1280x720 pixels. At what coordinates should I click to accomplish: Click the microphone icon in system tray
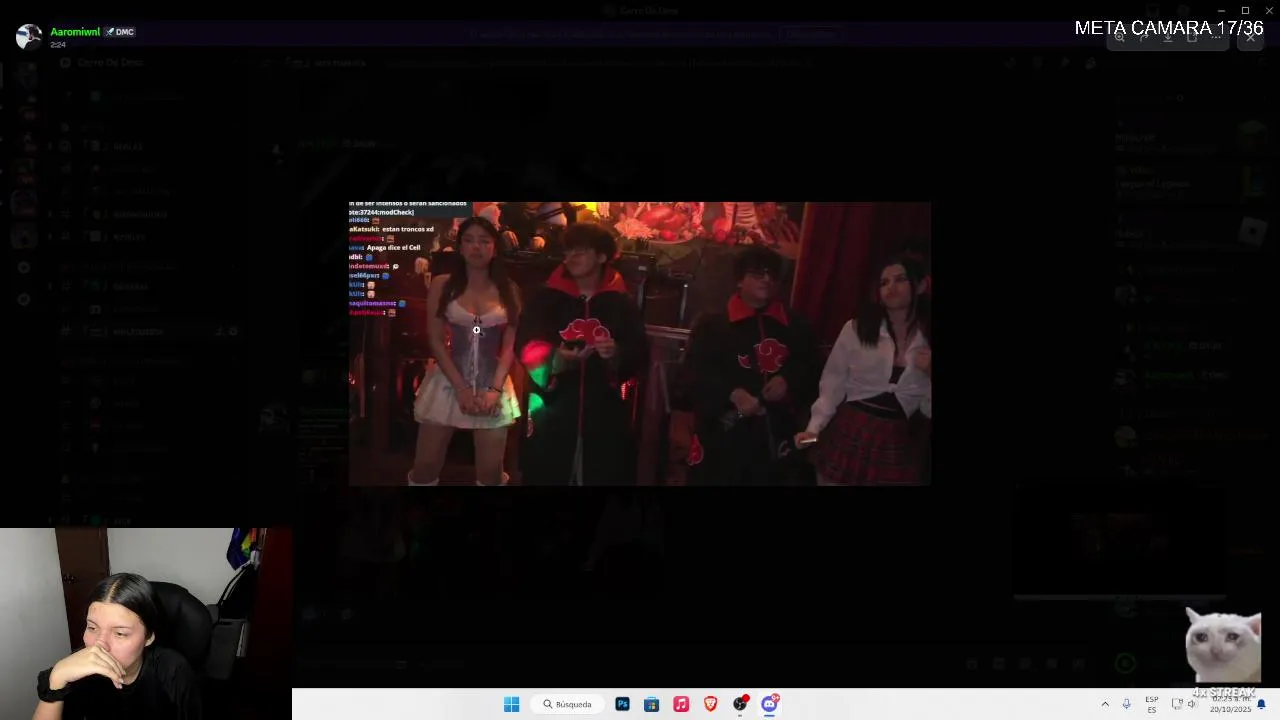point(1127,704)
